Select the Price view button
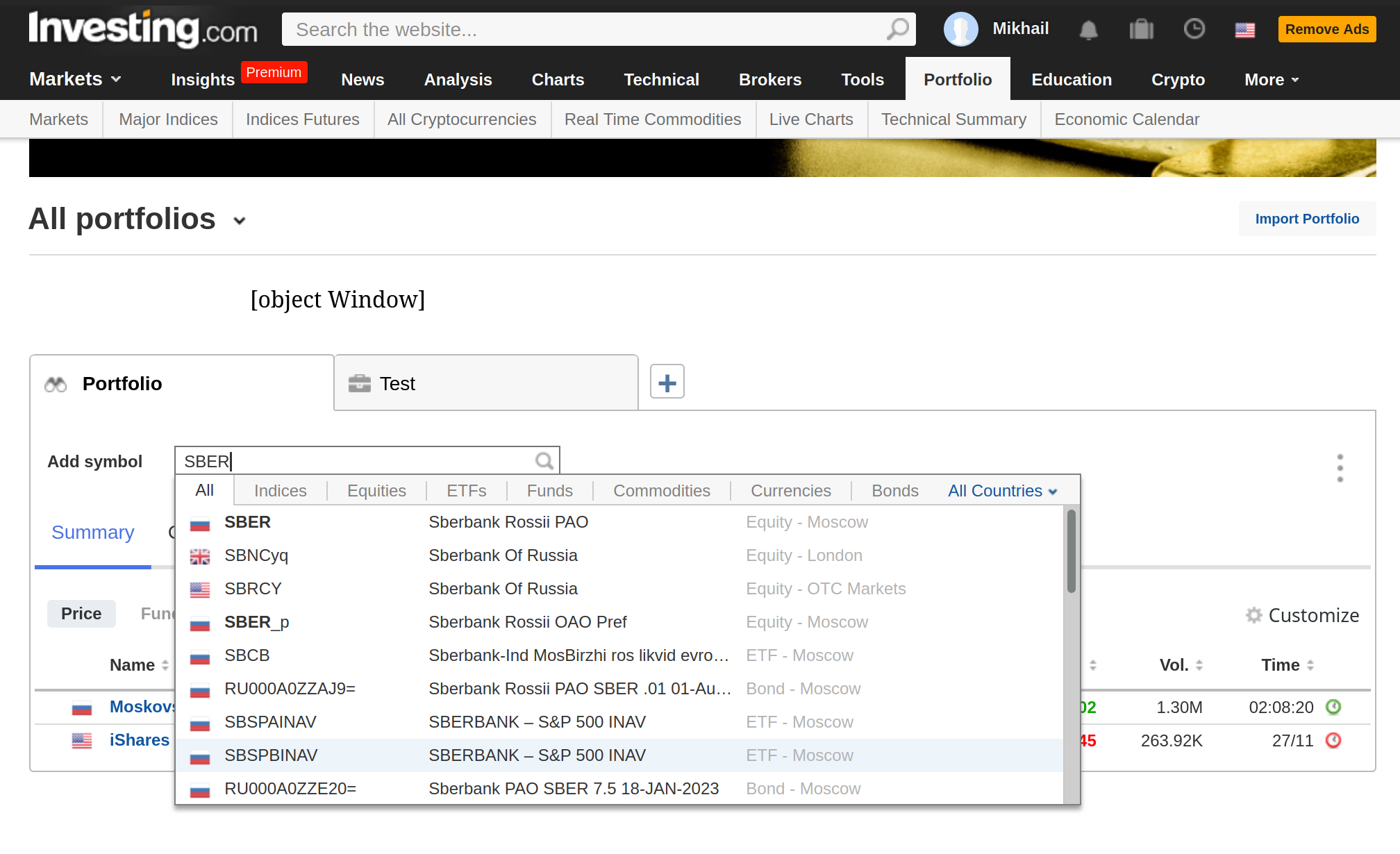This screenshot has width=1400, height=854. coord(81,614)
